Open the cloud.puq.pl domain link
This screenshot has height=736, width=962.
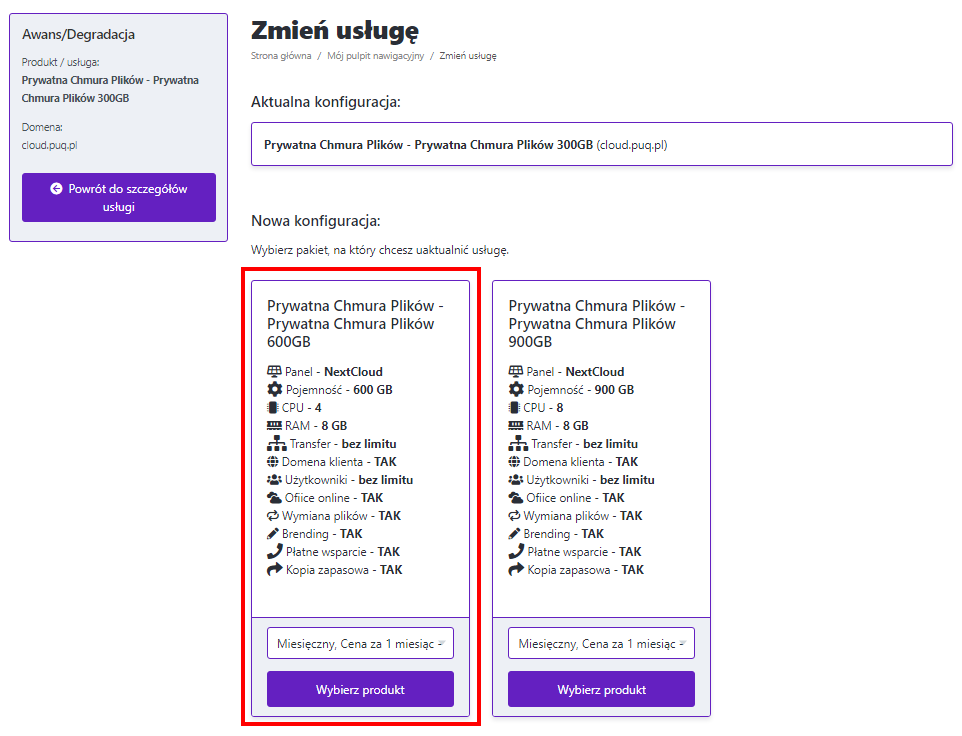tap(50, 145)
